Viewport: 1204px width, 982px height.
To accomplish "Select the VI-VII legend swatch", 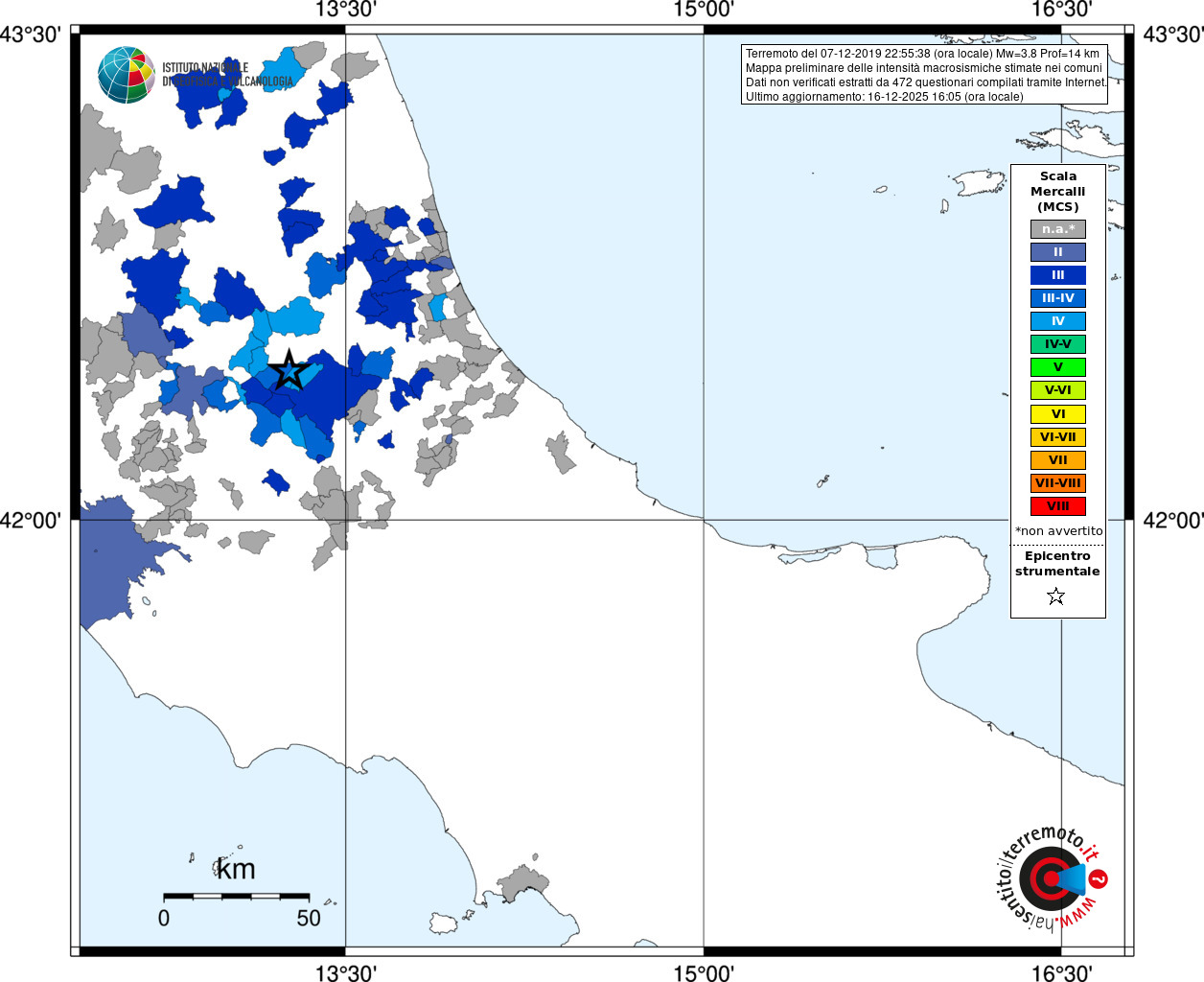I will click(1058, 437).
